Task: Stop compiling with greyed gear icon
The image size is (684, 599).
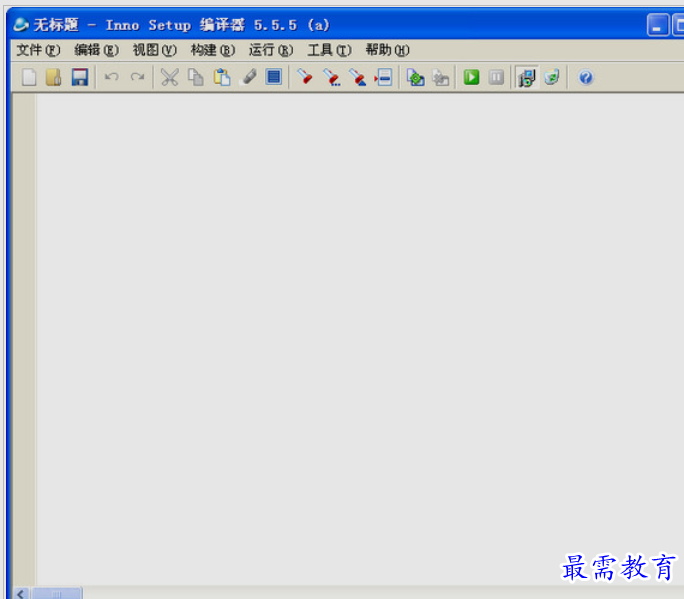Action: tap(441, 78)
